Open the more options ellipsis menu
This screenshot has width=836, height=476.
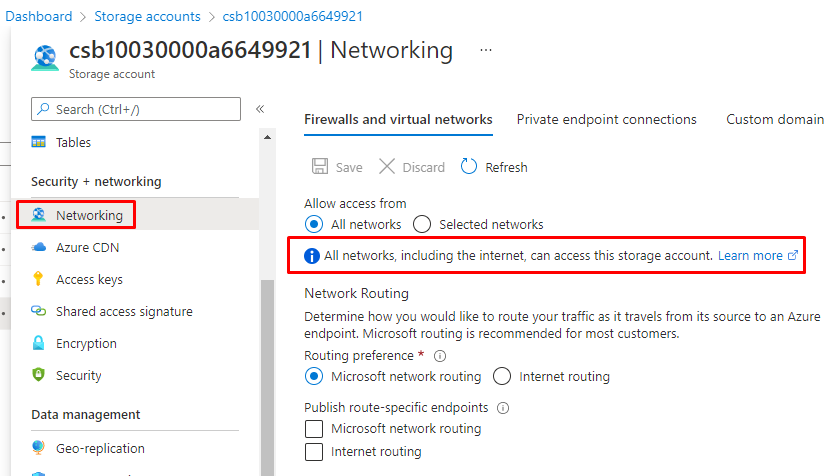coord(486,49)
